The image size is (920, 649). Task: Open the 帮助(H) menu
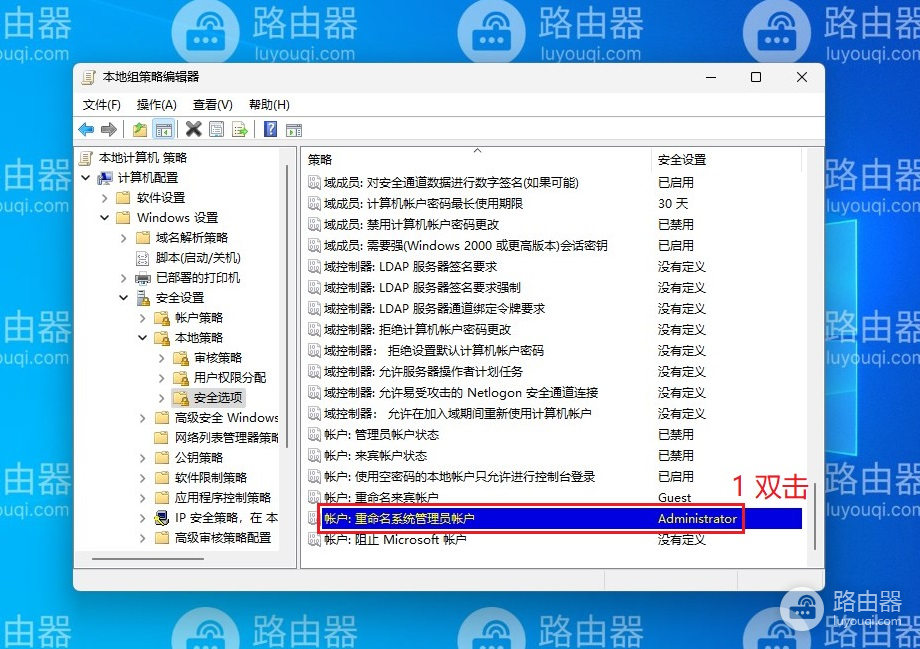point(269,104)
